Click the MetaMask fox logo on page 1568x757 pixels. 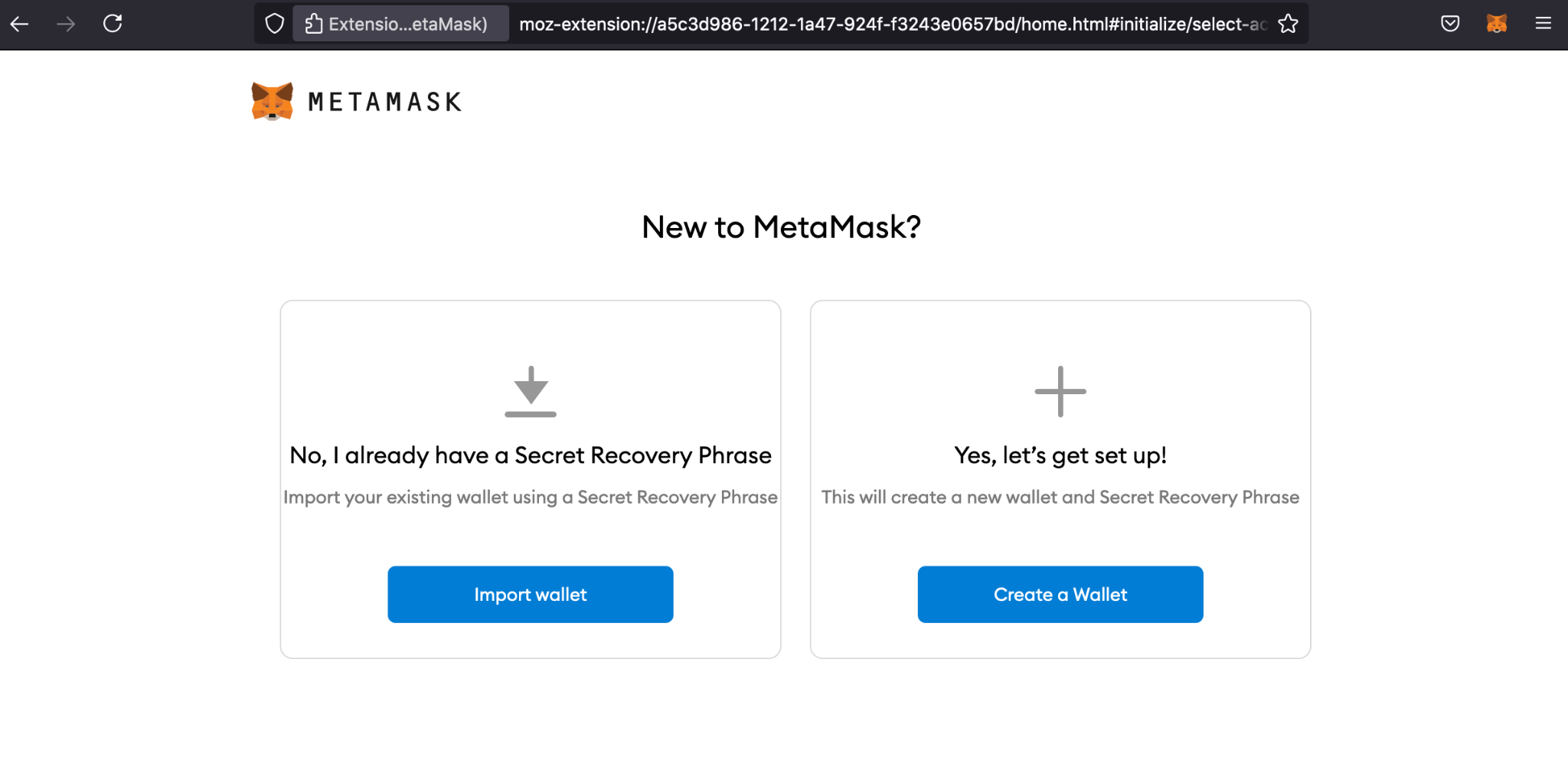[272, 101]
